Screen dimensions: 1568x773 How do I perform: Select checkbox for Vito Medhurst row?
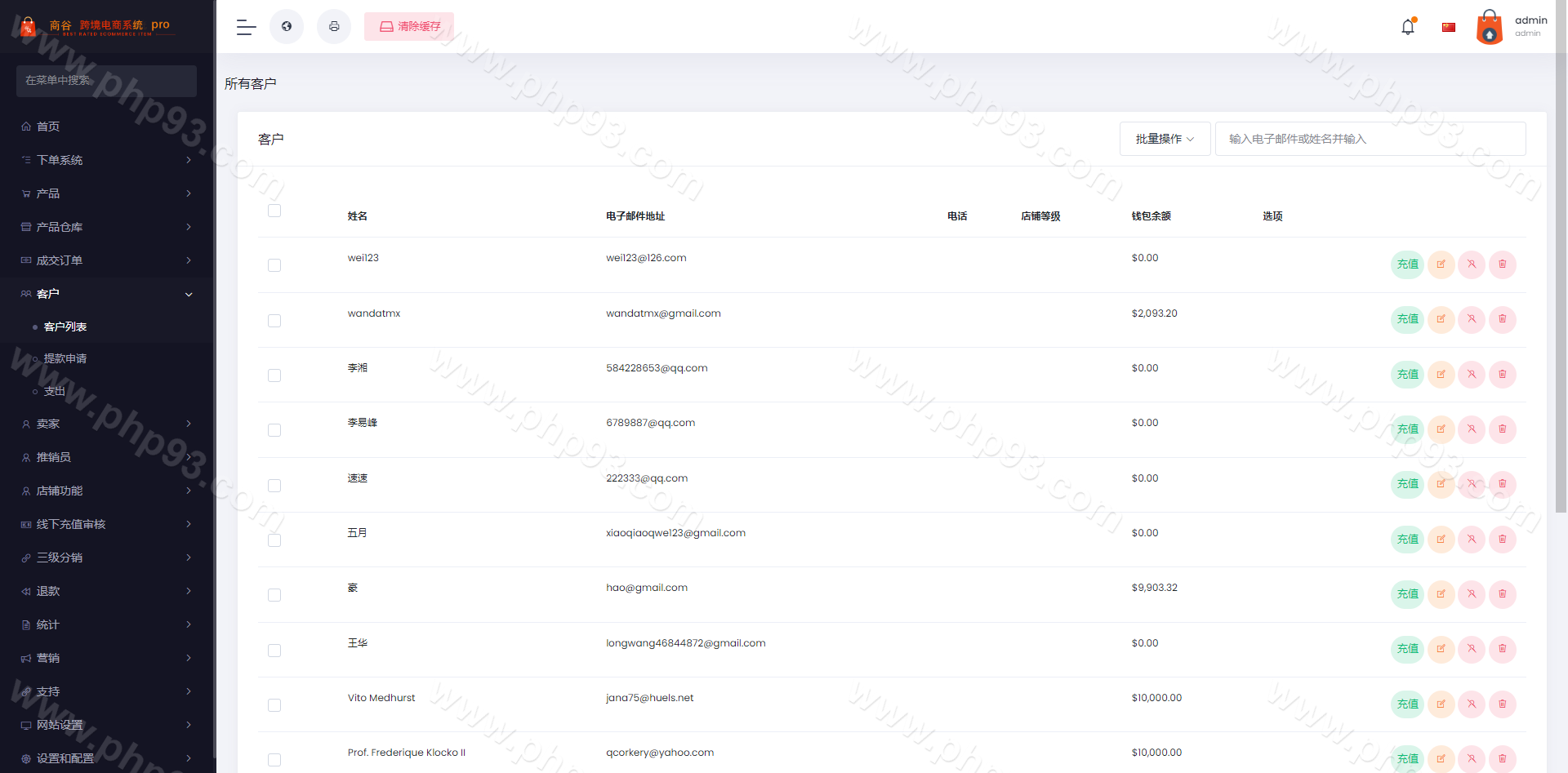point(274,705)
